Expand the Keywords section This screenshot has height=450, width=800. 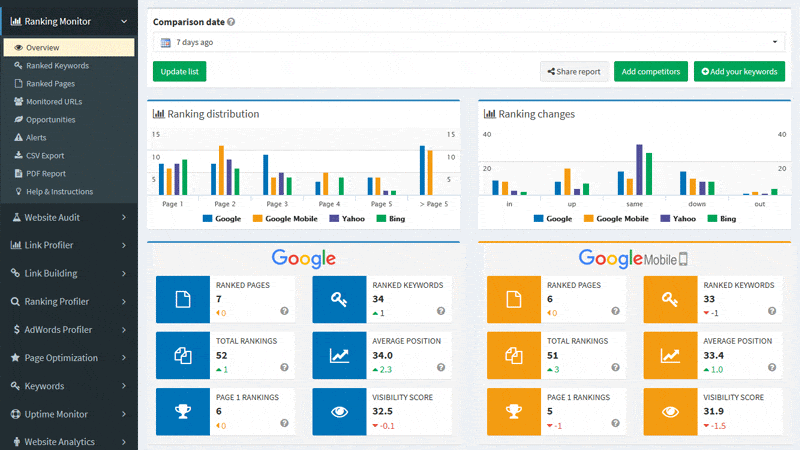point(69,386)
